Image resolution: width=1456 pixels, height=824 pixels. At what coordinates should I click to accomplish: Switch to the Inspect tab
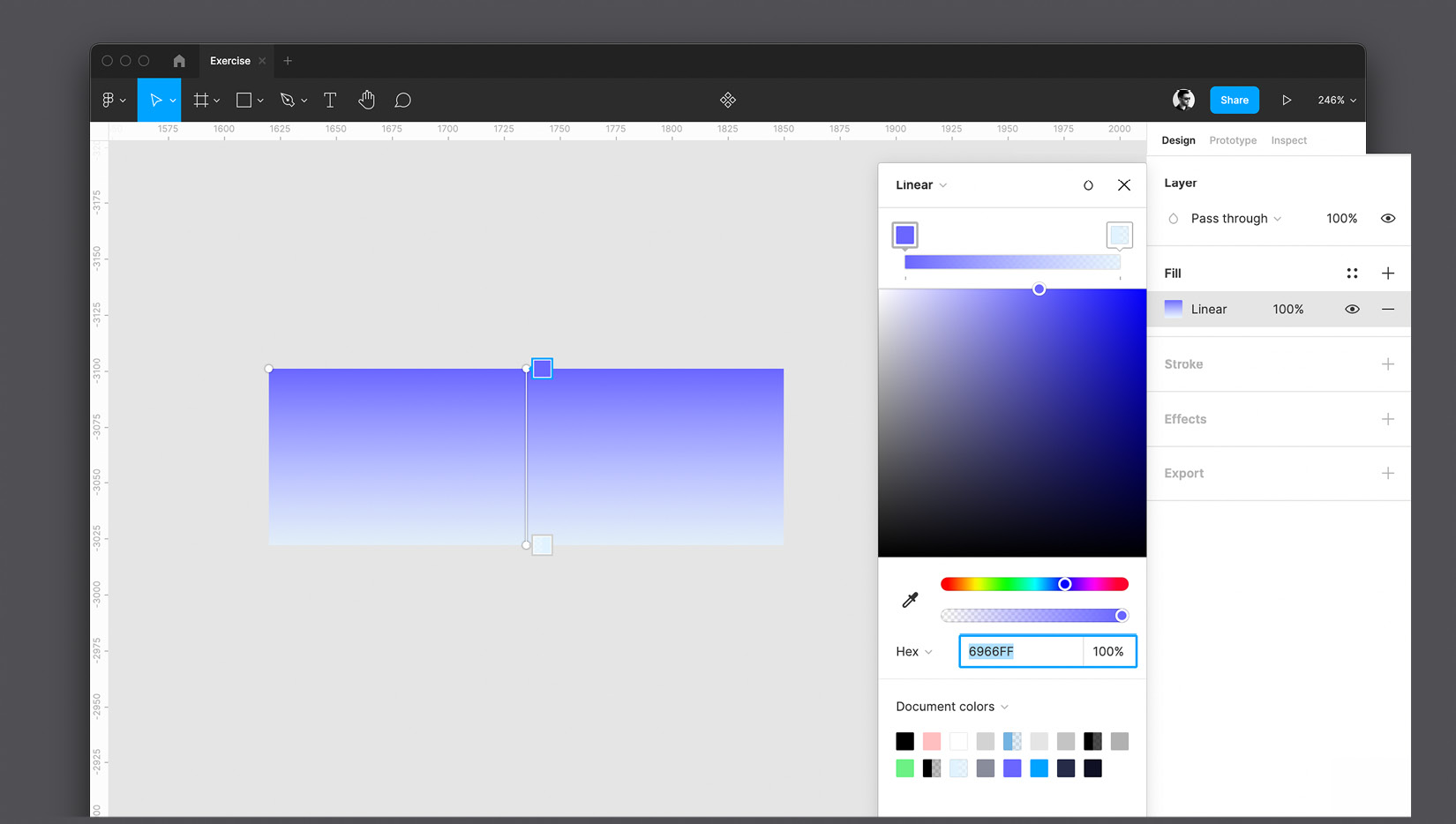click(x=1288, y=140)
